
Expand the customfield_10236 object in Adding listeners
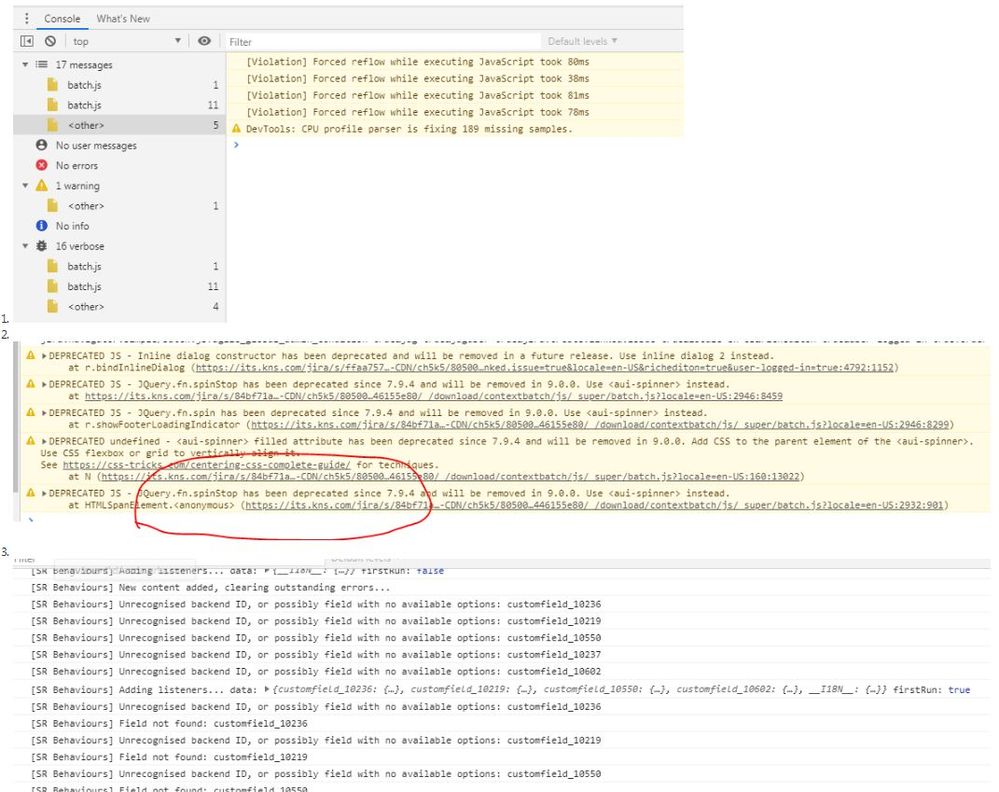coord(267,689)
